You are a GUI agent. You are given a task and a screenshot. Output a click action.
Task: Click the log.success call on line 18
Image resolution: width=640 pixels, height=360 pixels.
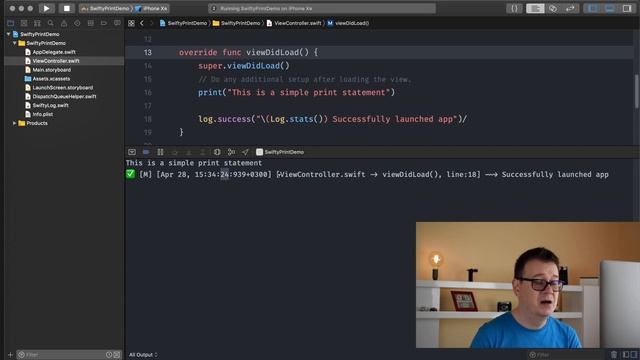(x=332, y=119)
